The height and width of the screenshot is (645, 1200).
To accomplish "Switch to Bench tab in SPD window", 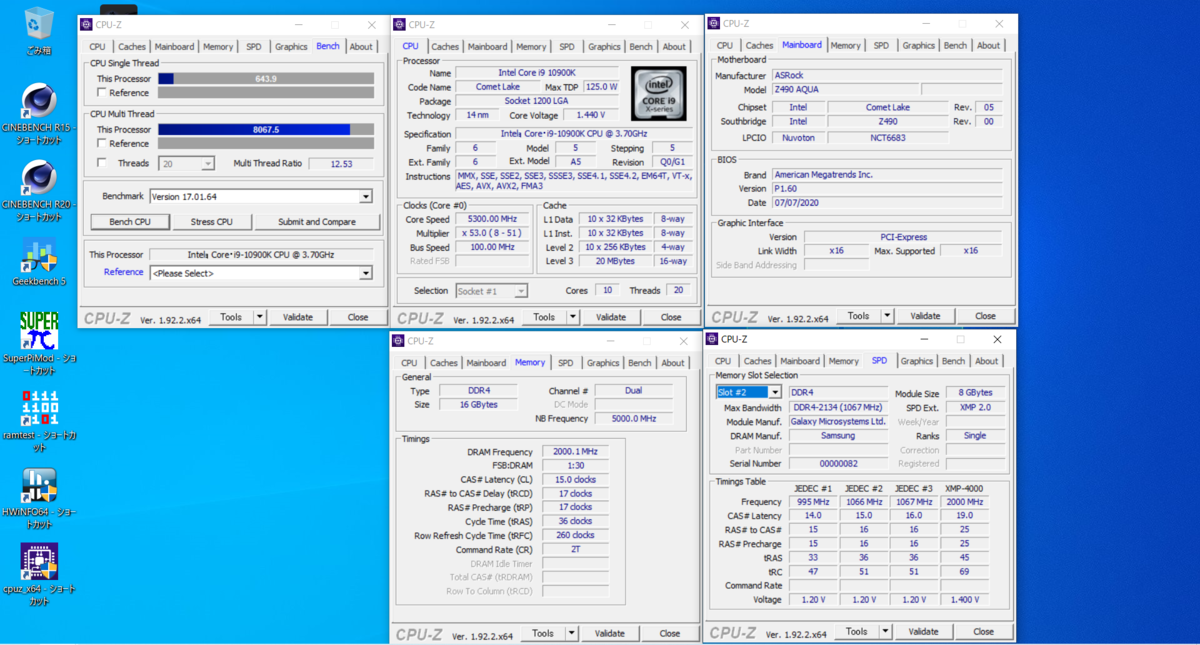I will click(x=954, y=361).
